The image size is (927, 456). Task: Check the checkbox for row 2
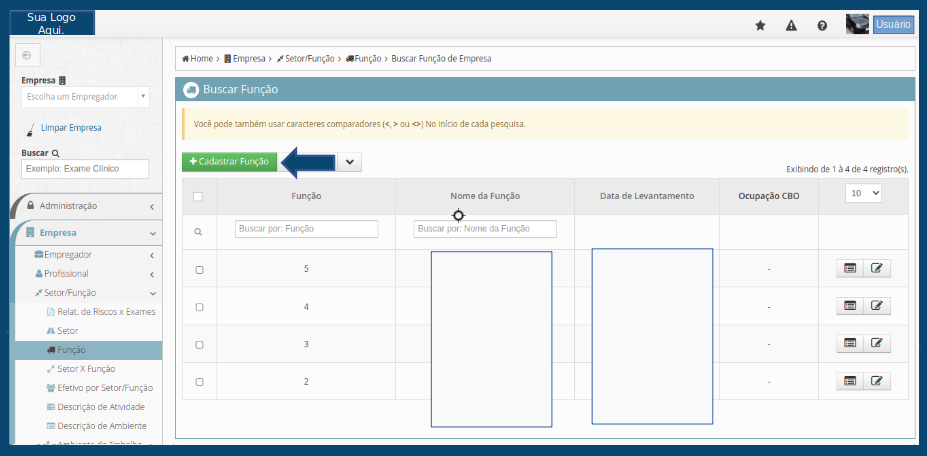coord(199,382)
